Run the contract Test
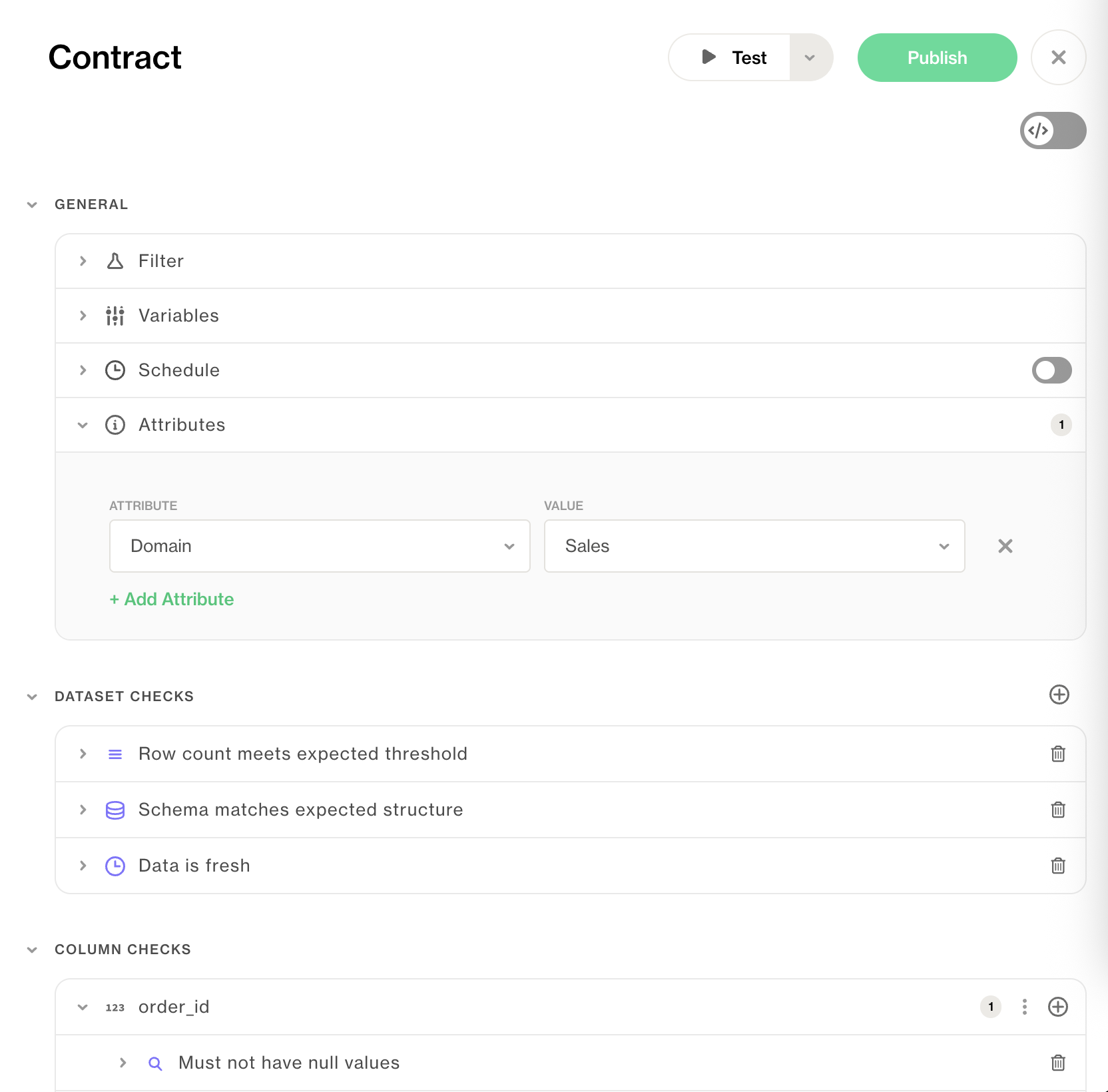 tap(732, 58)
